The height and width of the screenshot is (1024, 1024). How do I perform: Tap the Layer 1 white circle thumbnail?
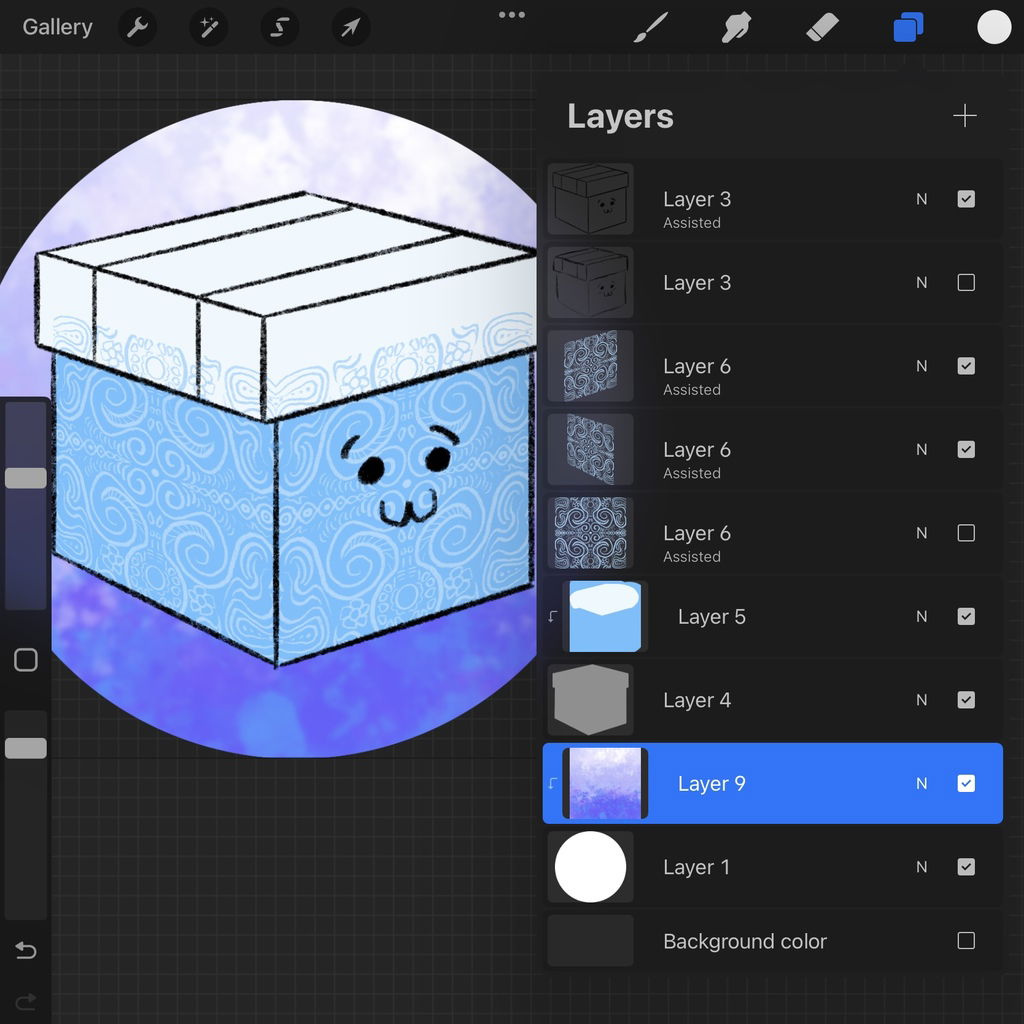click(x=590, y=867)
